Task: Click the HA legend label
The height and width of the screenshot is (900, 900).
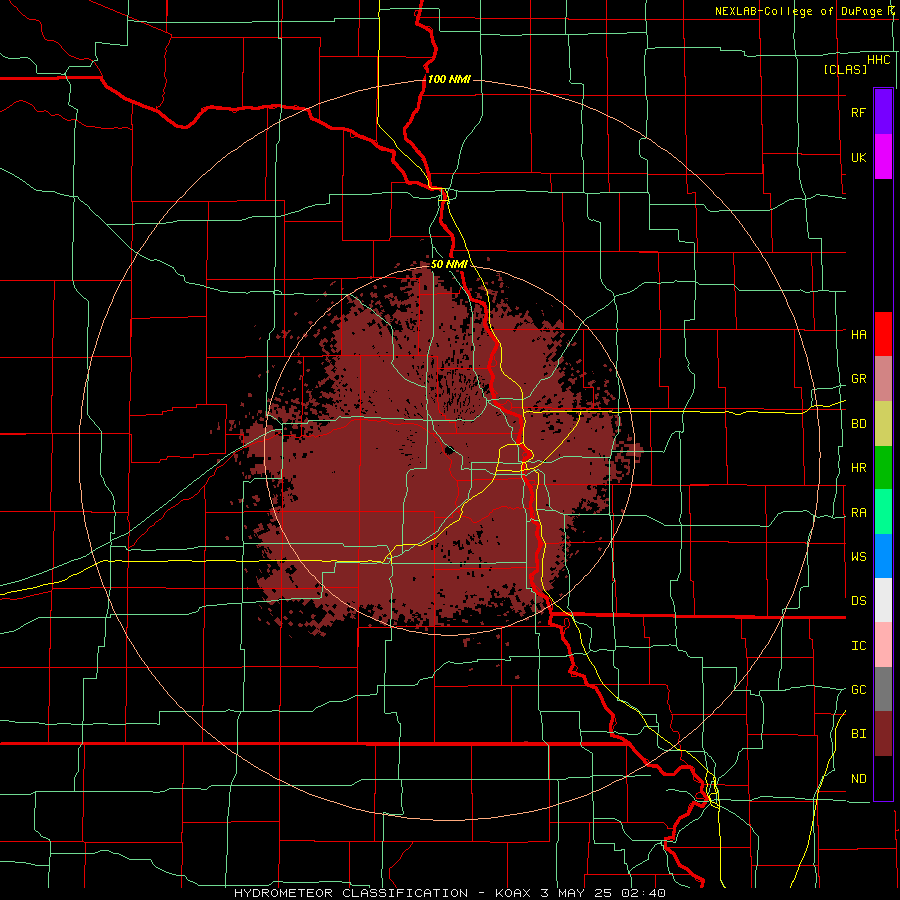Action: (x=858, y=335)
